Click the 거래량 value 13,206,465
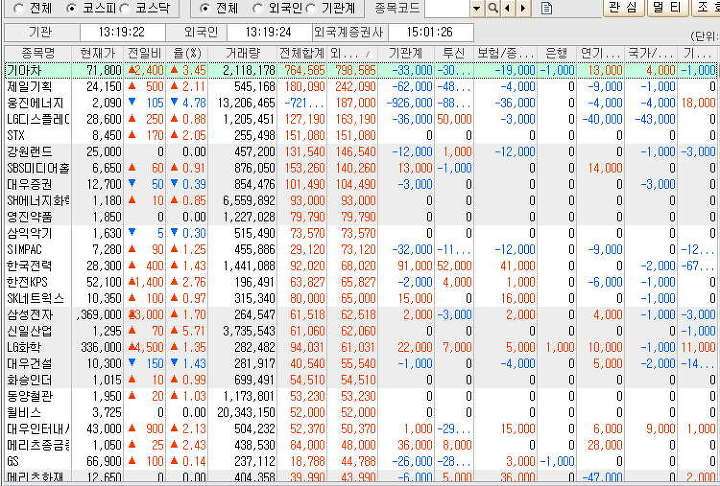Image resolution: width=720 pixels, height=486 pixels. click(x=247, y=103)
